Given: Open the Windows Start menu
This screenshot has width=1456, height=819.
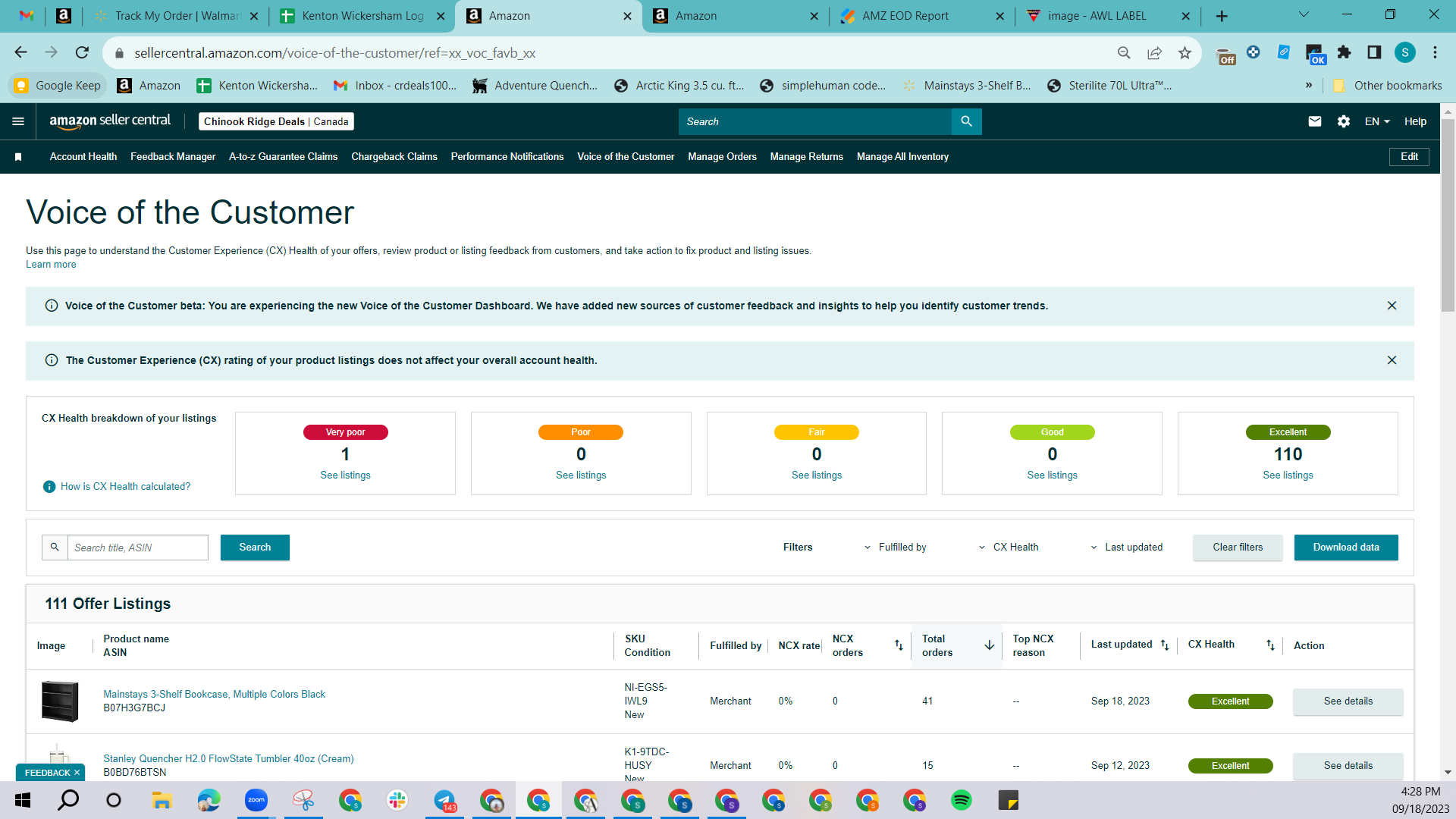Looking at the screenshot, I should 23,800.
